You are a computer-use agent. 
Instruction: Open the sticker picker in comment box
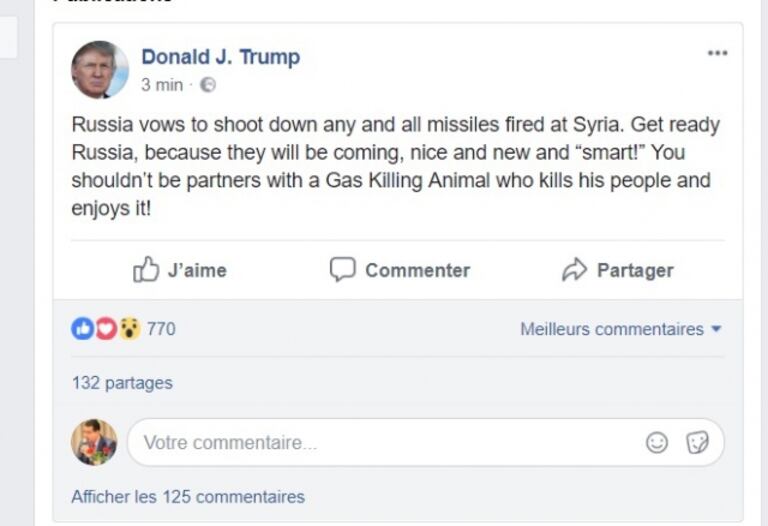click(697, 442)
